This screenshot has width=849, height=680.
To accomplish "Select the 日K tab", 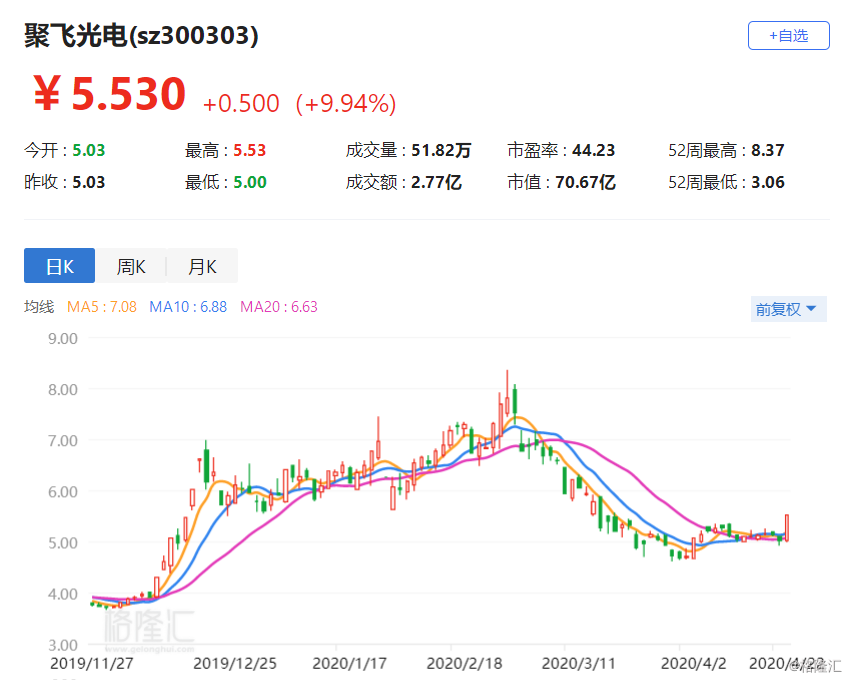I will click(60, 266).
